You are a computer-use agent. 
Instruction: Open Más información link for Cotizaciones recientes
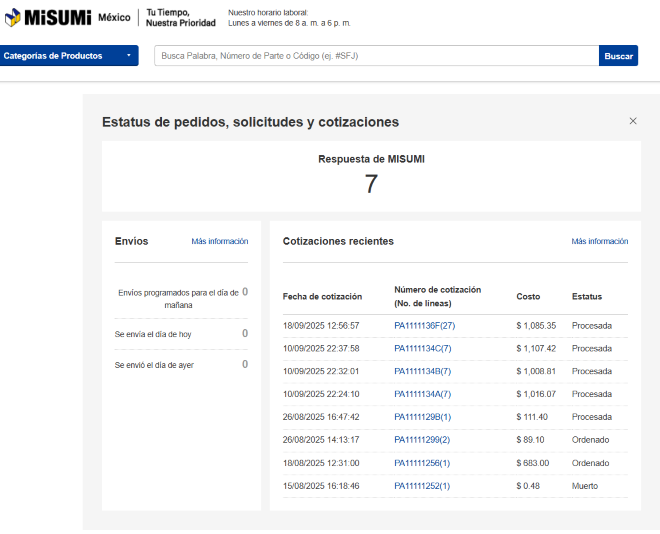coord(600,241)
